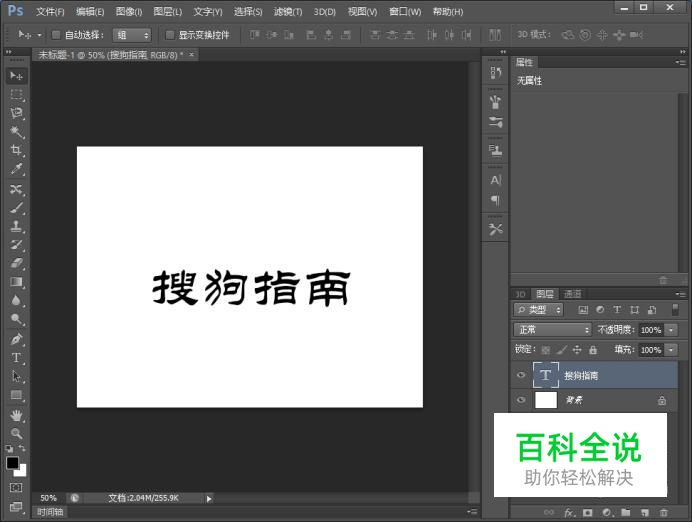692x522 pixels.
Task: Toggle lock position
Action: point(577,350)
